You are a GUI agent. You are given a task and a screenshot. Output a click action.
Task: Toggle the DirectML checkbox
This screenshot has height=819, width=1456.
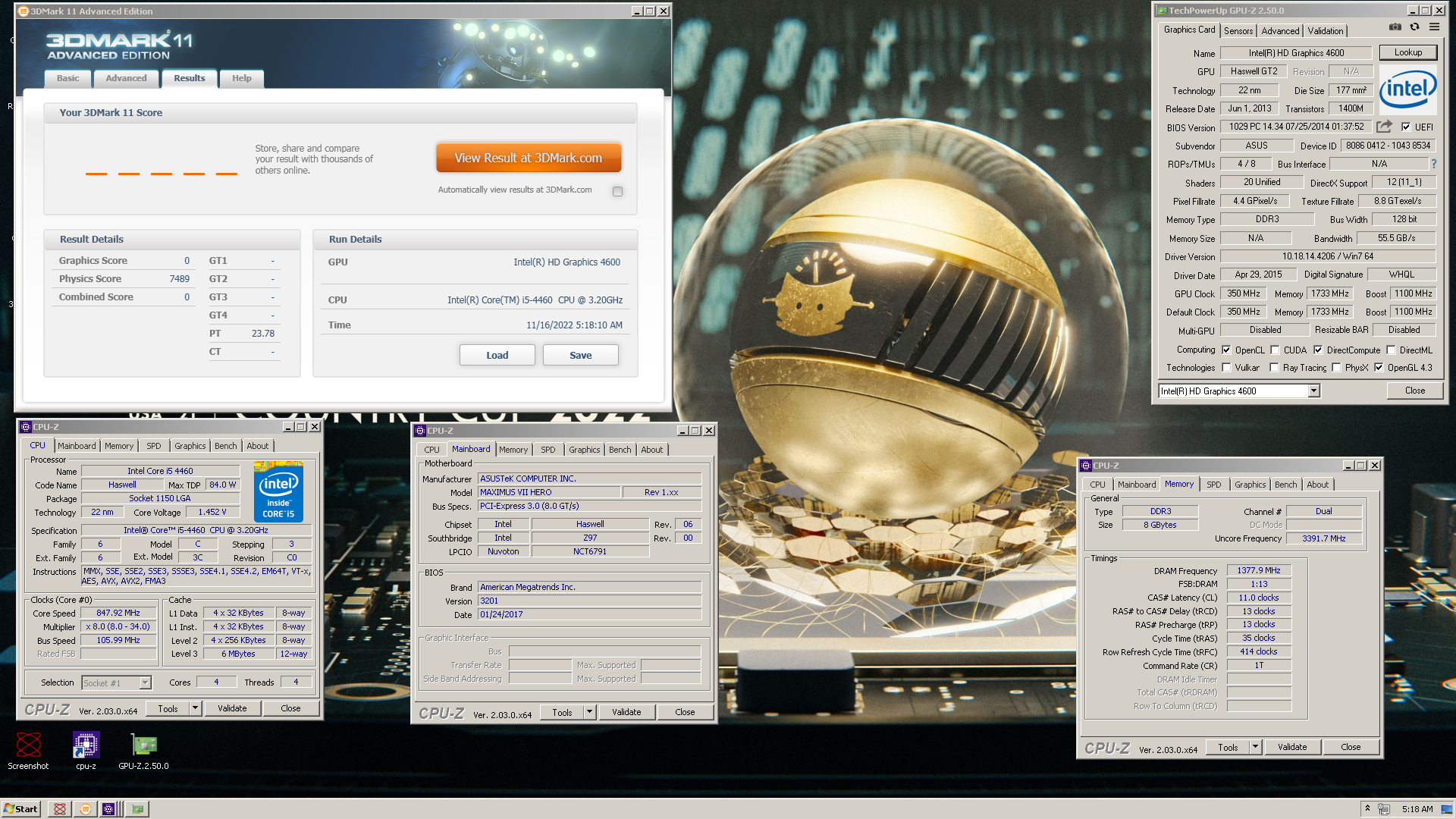[1391, 350]
